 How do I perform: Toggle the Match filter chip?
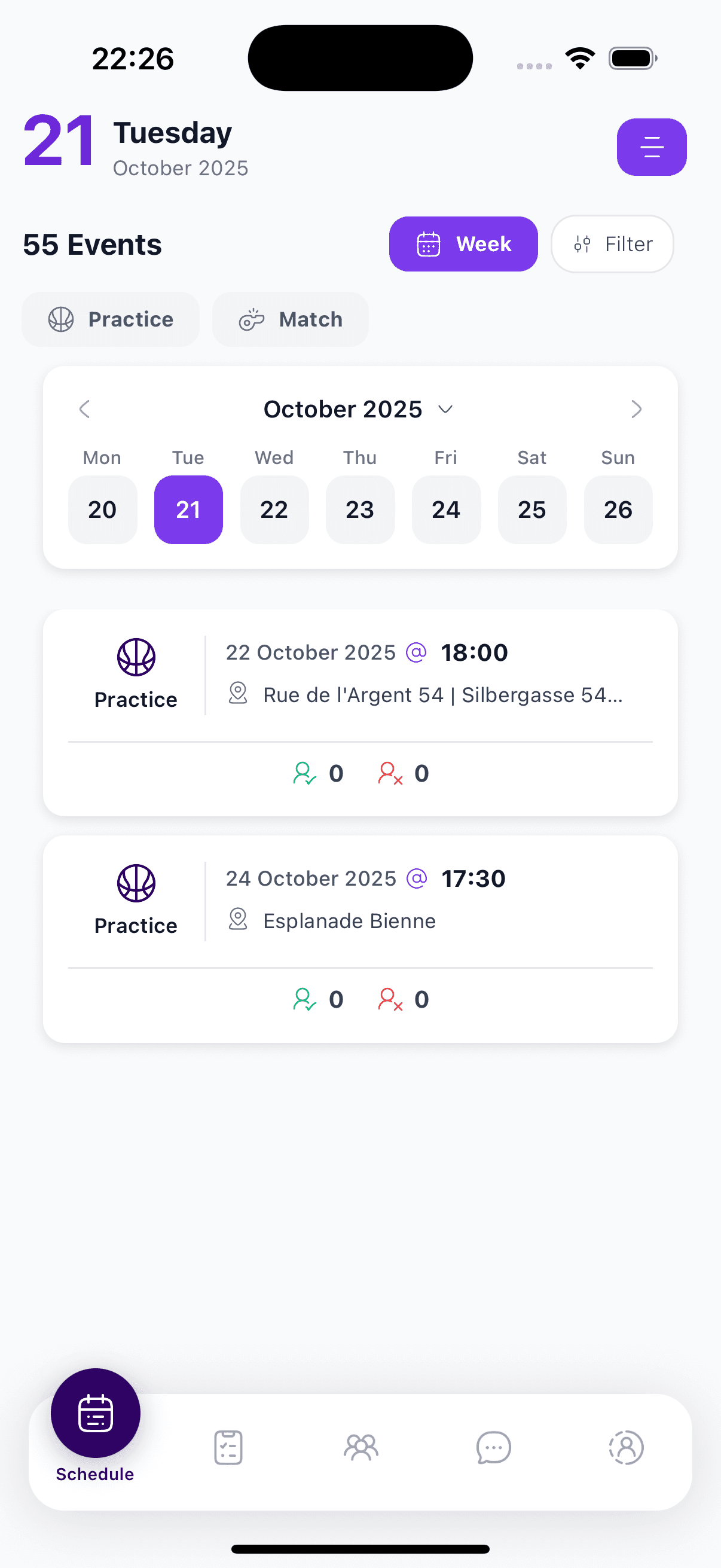click(290, 319)
